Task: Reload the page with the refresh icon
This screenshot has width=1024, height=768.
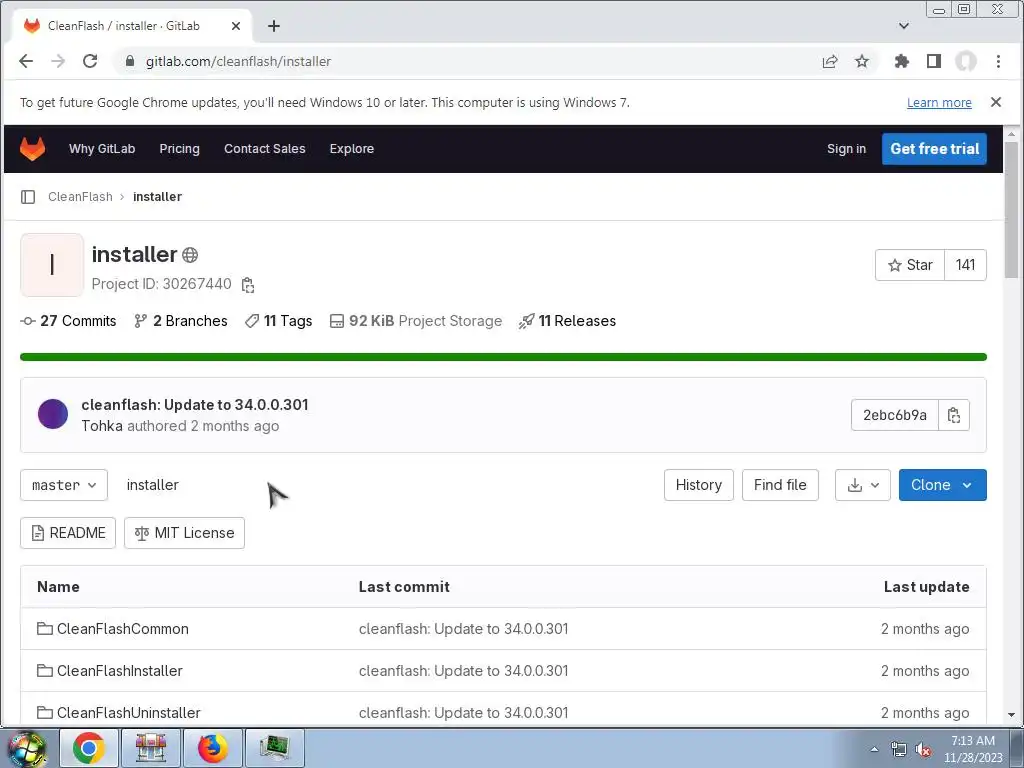Action: [x=90, y=61]
